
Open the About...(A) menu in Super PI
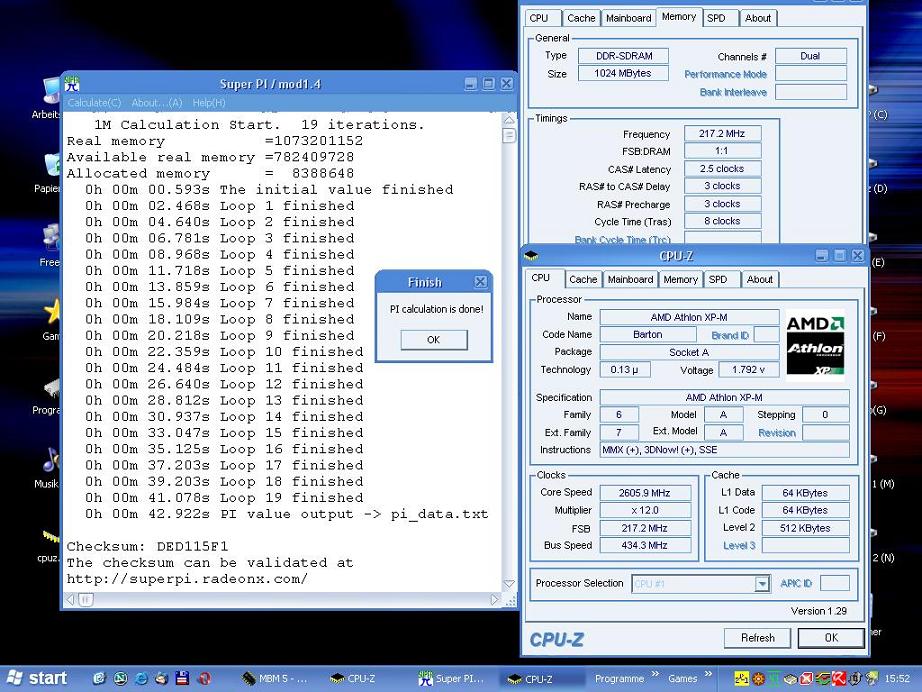(157, 103)
